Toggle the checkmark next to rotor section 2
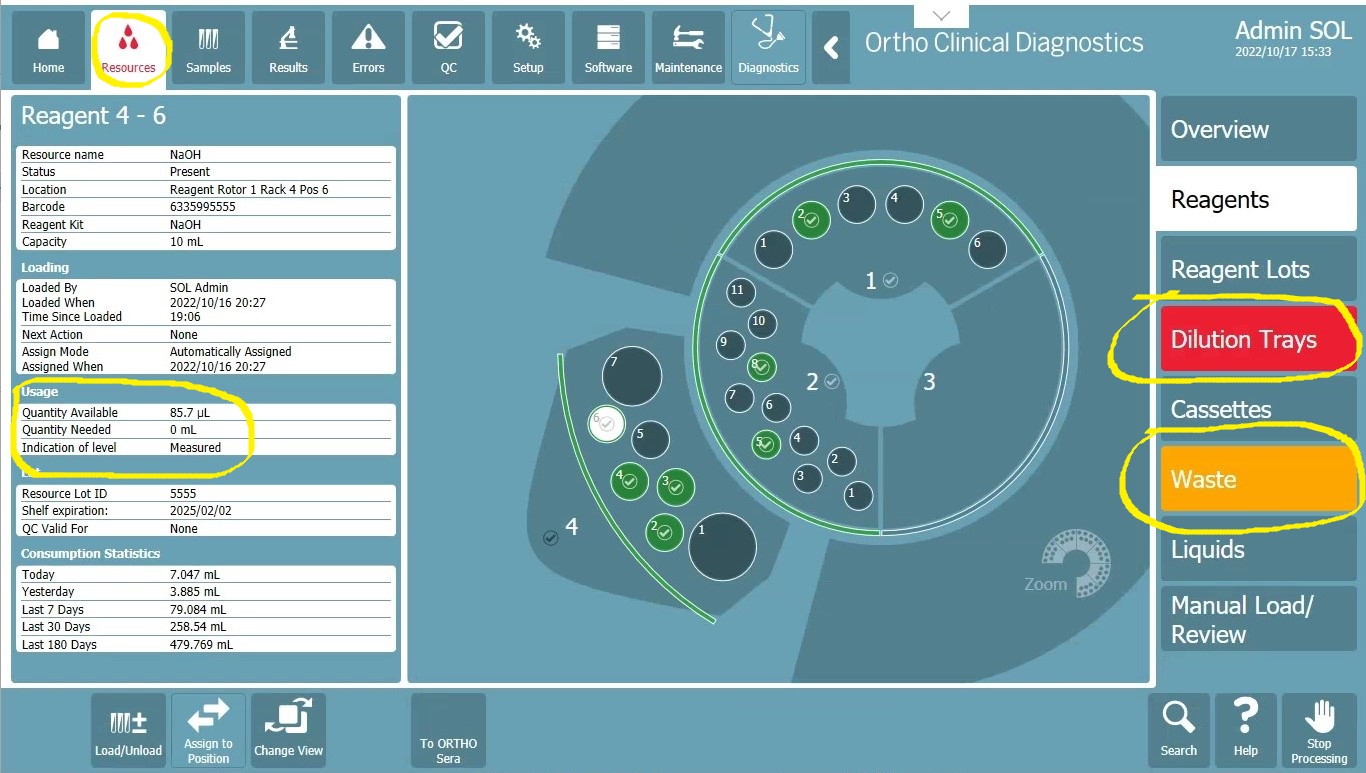The image size is (1366, 773). (832, 381)
